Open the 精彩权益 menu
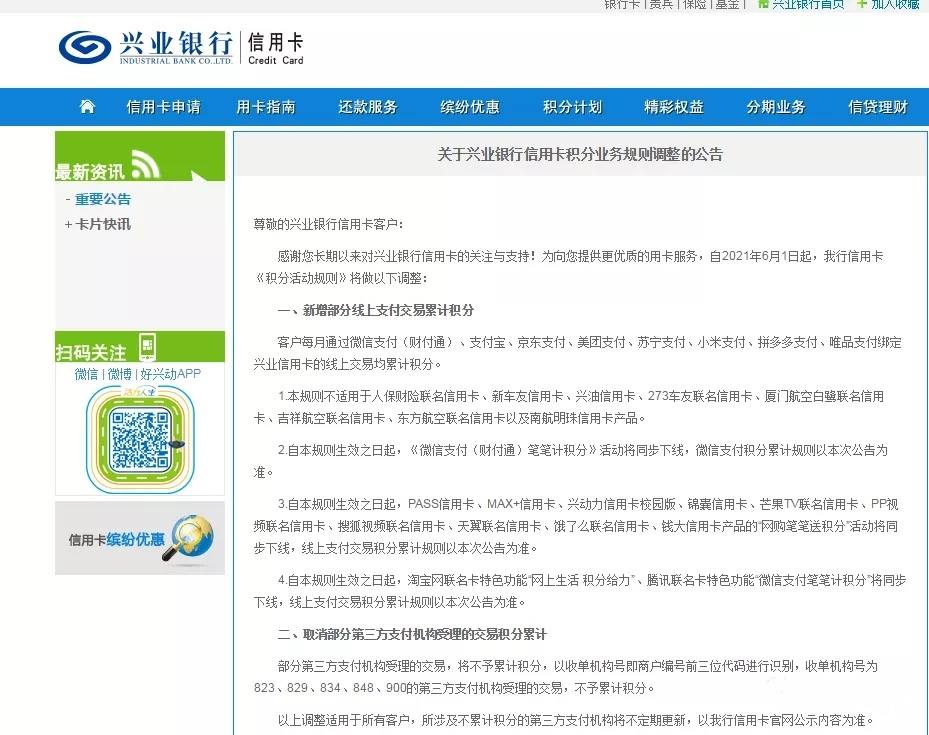 [674, 107]
